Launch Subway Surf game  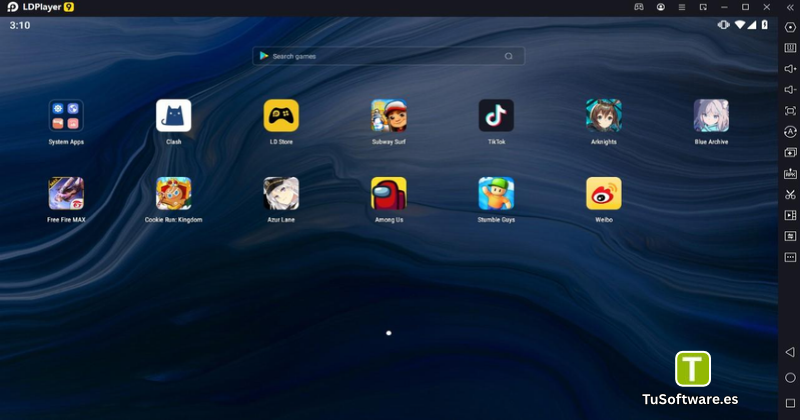tap(389, 116)
